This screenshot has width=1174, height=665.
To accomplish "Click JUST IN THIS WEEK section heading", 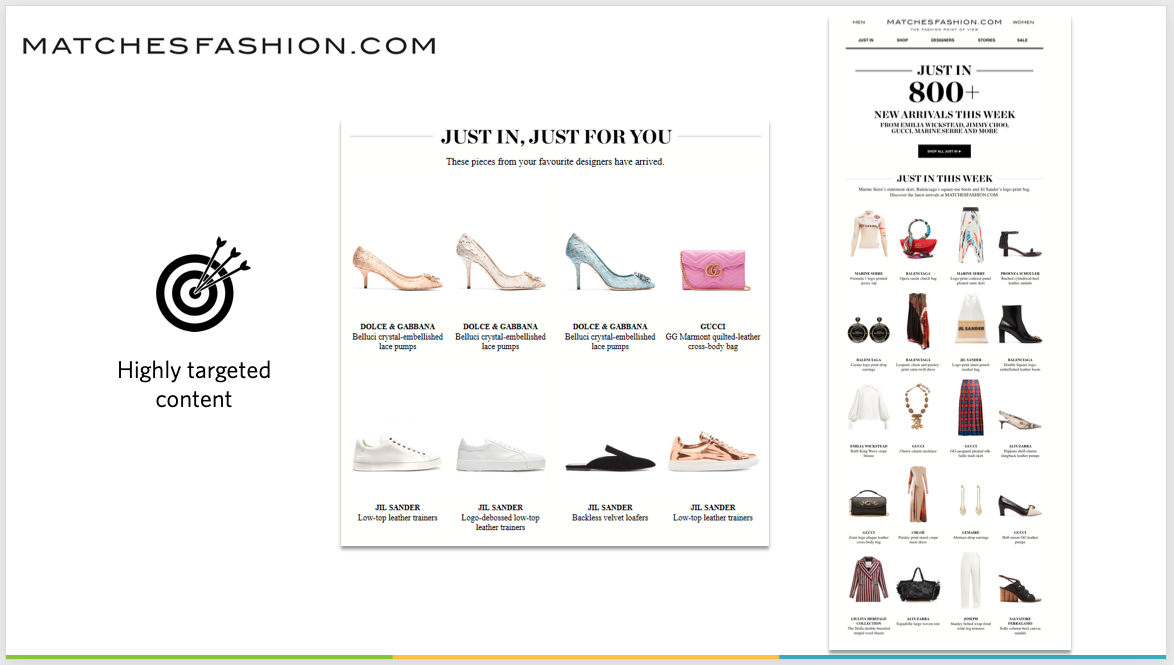I will point(944,178).
